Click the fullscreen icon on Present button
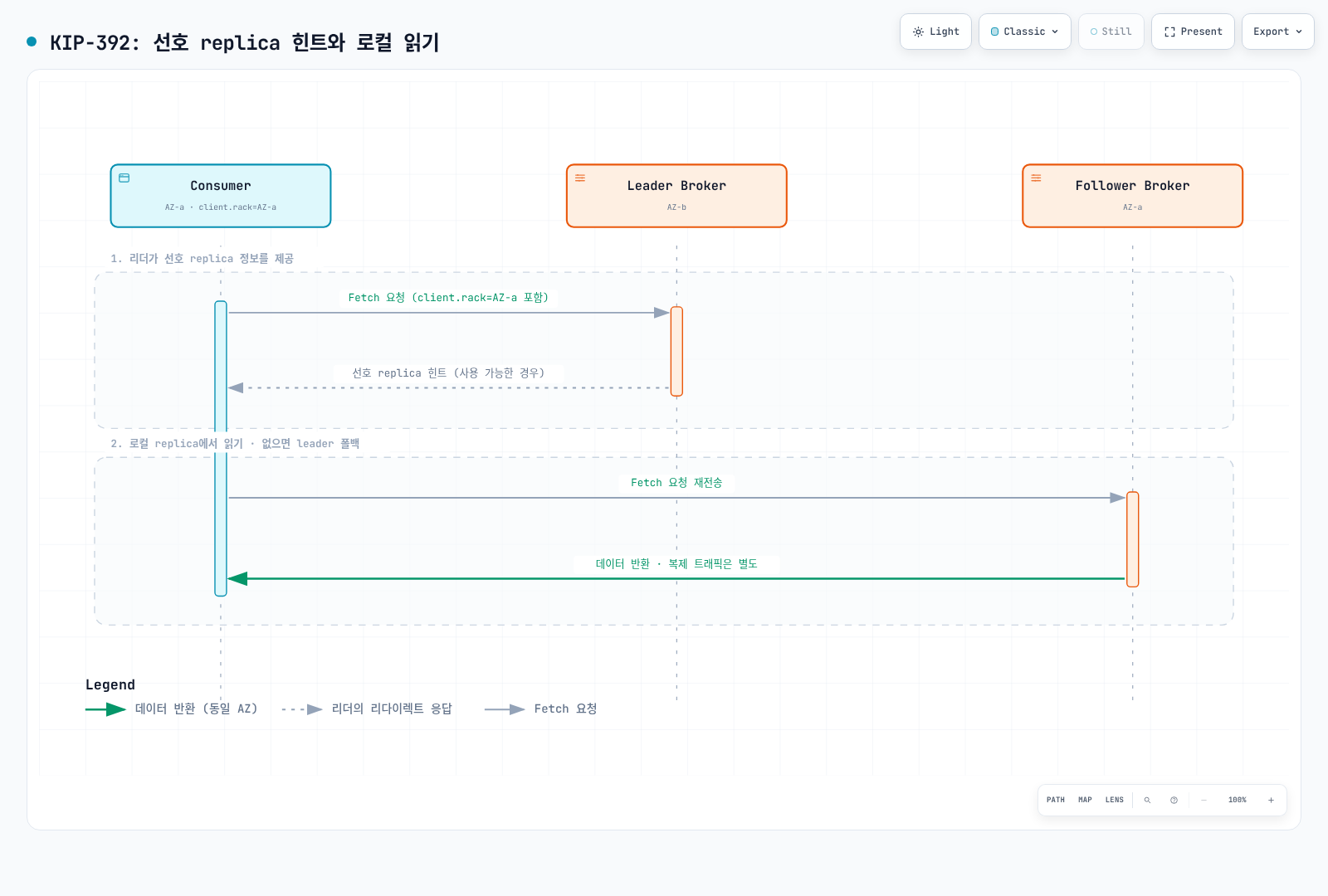1328x896 pixels. tap(1169, 32)
